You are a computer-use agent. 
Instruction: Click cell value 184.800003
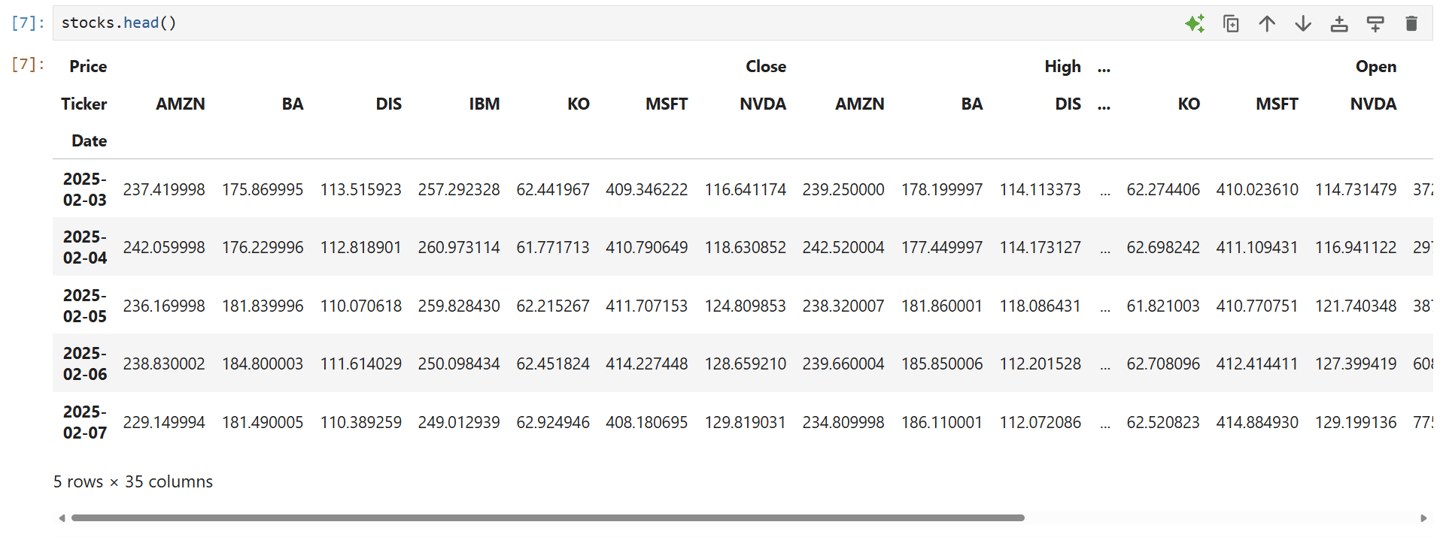click(262, 364)
